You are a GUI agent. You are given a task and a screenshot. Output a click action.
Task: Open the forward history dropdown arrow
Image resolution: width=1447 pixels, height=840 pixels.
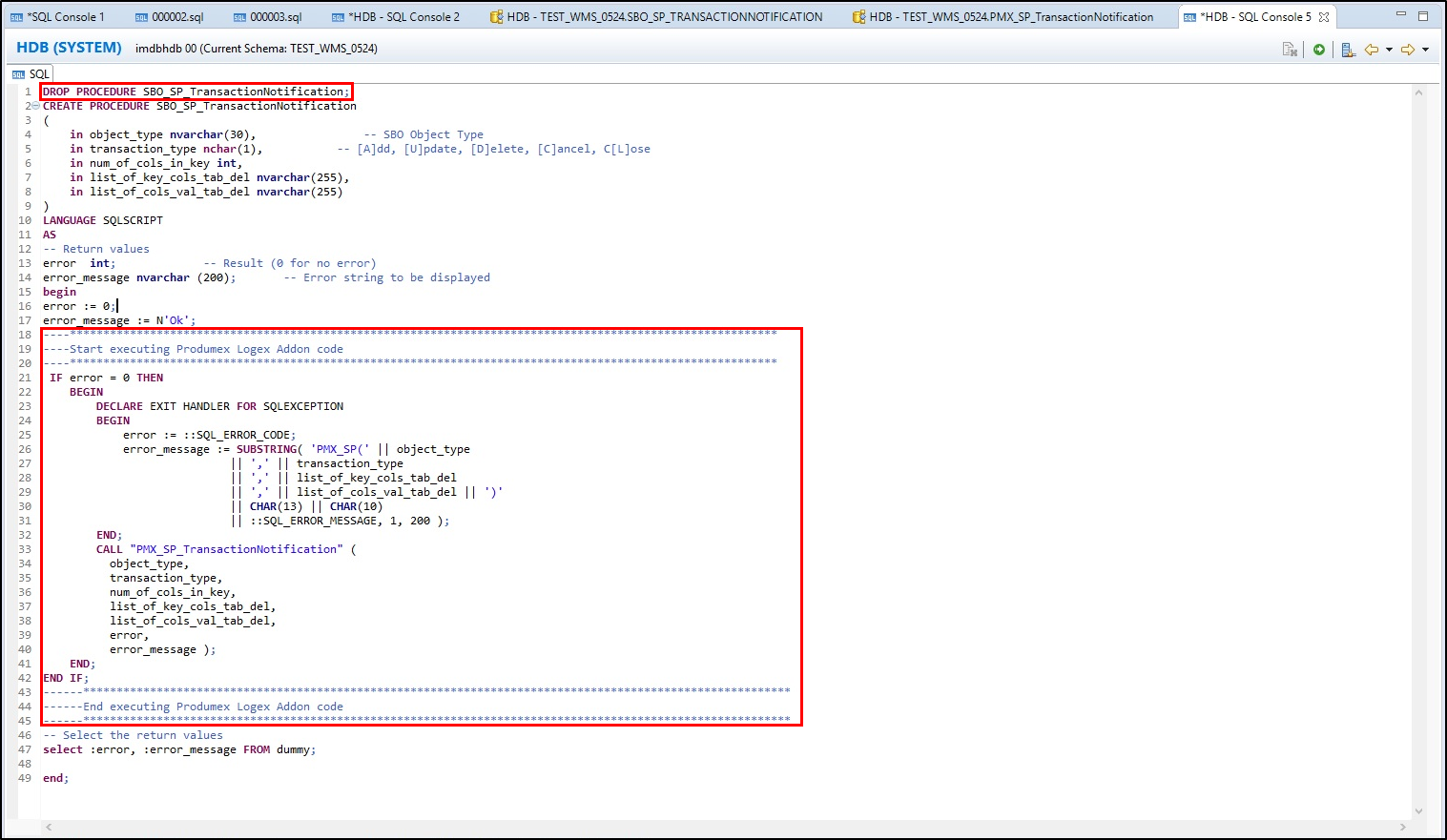coord(1425,50)
